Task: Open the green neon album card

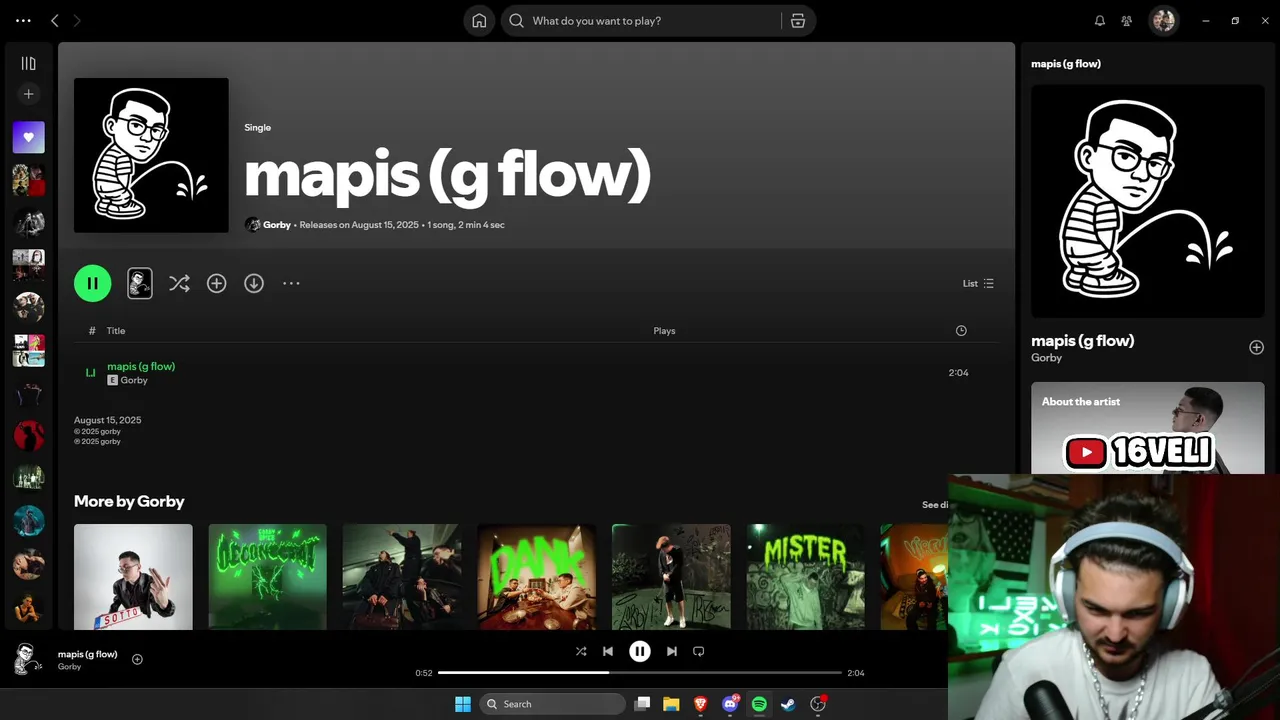Action: pyautogui.click(x=267, y=577)
